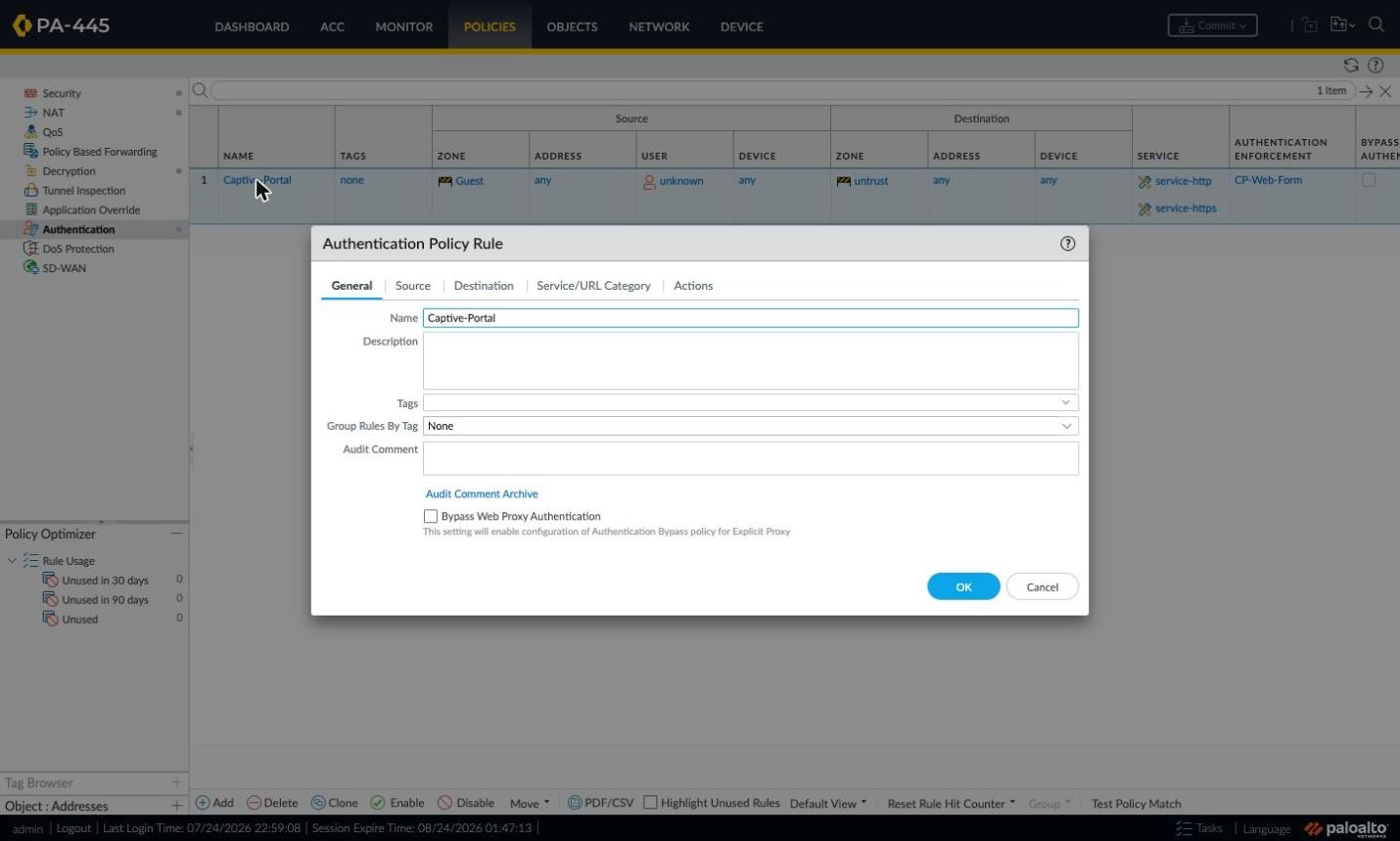Click the Unused rule usage item
This screenshot has height=841, width=1400.
(79, 620)
